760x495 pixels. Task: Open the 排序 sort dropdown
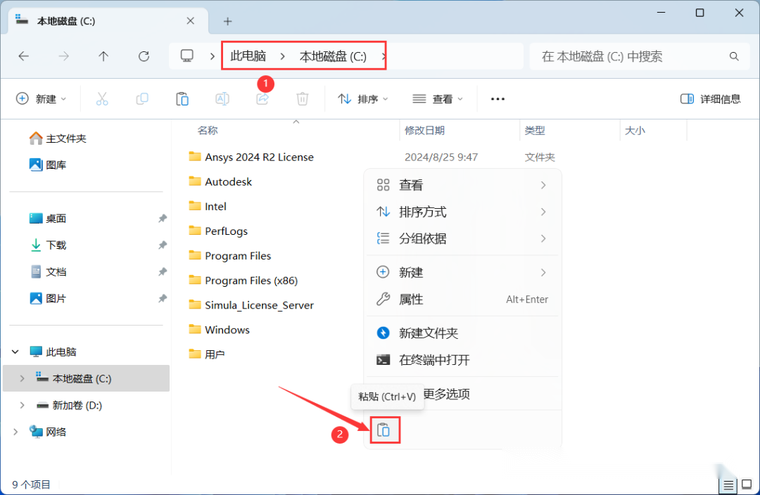(363, 99)
